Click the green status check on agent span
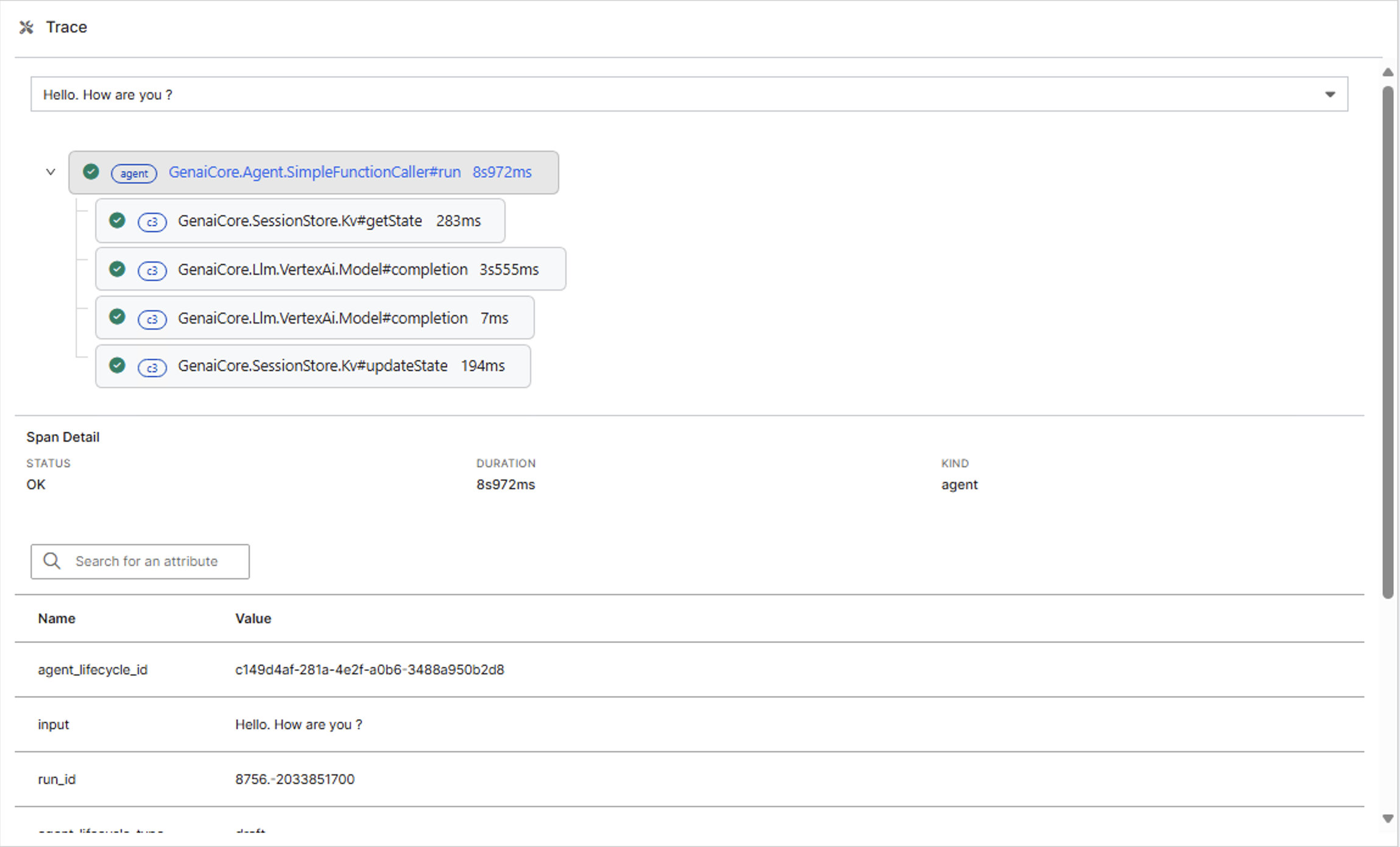Image resolution: width=1400 pixels, height=847 pixels. click(91, 172)
